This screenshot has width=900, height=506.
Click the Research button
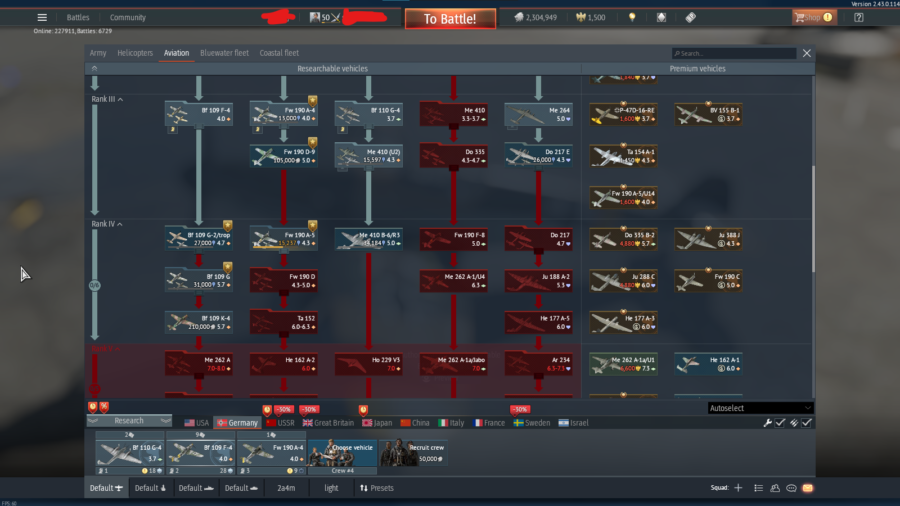[x=129, y=421]
